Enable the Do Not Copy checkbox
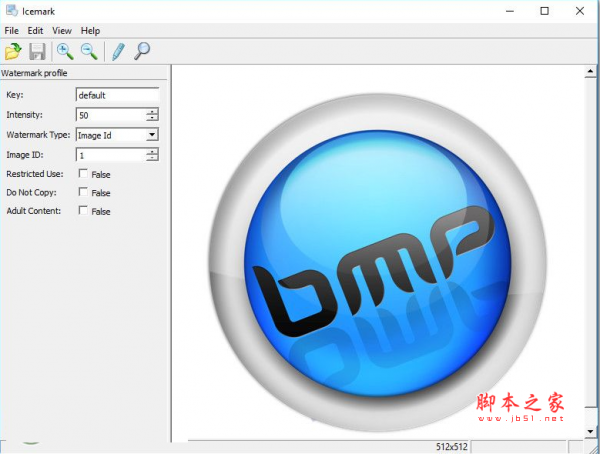 pos(83,192)
